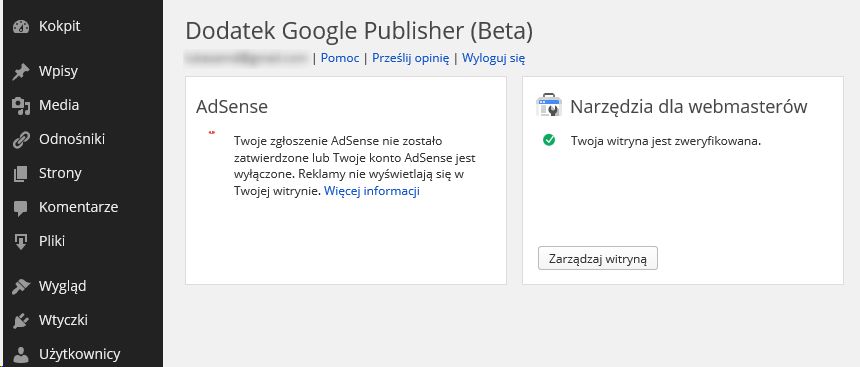Click the Narzędzia dla webmasterów heading
Image resolution: width=860 pixels, height=367 pixels.
[689, 106]
